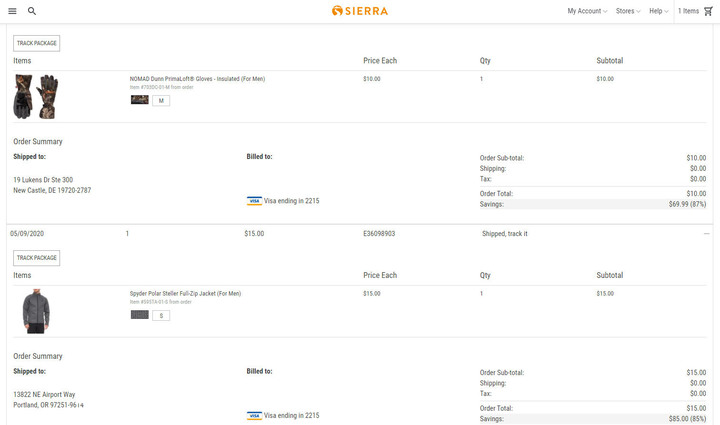
Task: Click gloves Order Total value $10.00
Action: coord(696,194)
